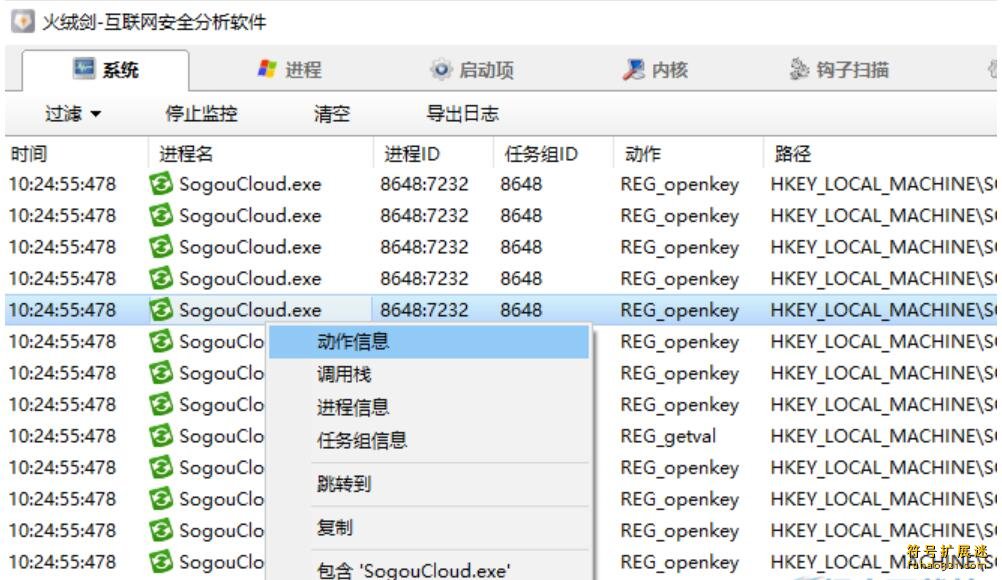Viewport: 1002px width, 580px height.
Task: Open the 过滤 dropdown menu
Action: [x=73, y=114]
